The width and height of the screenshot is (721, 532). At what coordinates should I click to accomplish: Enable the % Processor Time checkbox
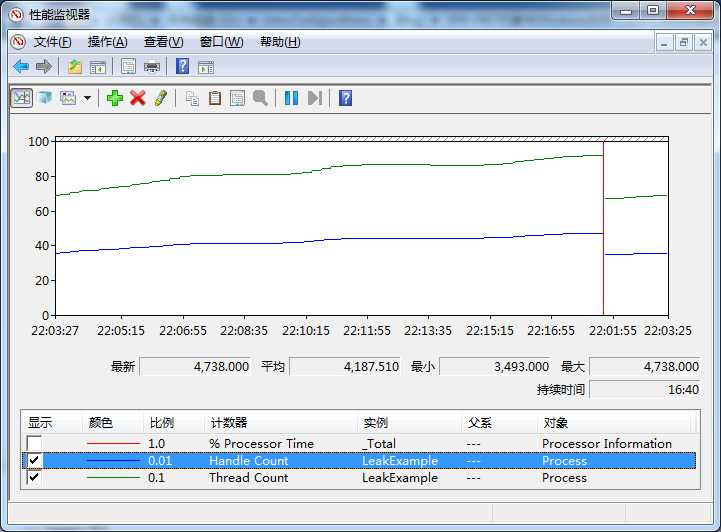point(34,443)
